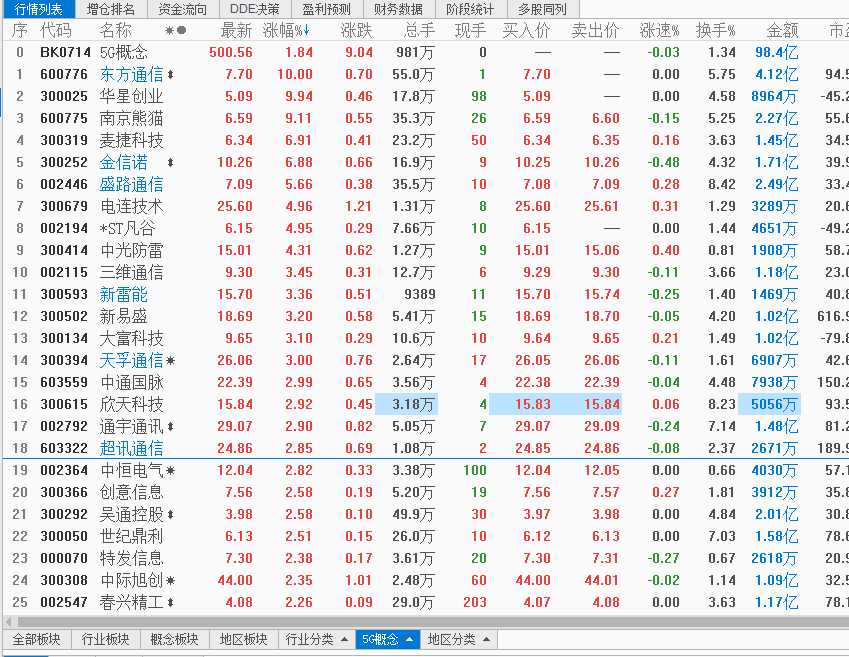Select the 行业板块 bottom tab

(106, 640)
